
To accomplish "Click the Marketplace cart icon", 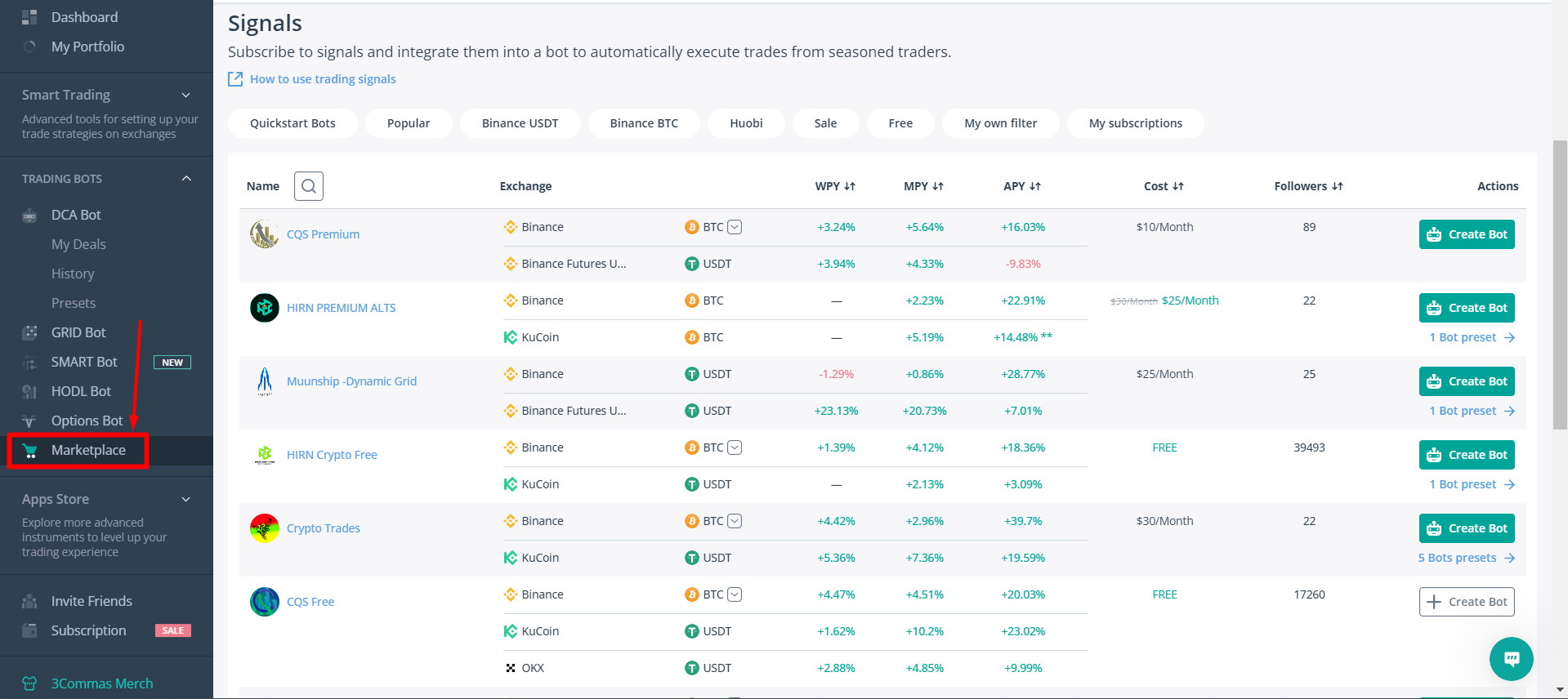I will [x=30, y=451].
